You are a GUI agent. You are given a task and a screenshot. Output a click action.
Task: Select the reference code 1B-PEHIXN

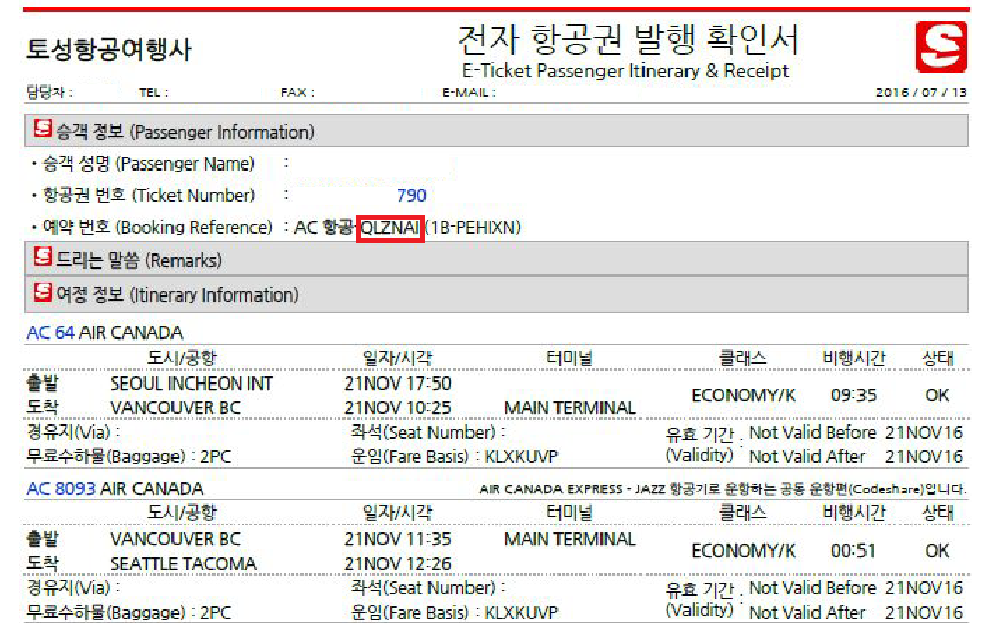(475, 228)
